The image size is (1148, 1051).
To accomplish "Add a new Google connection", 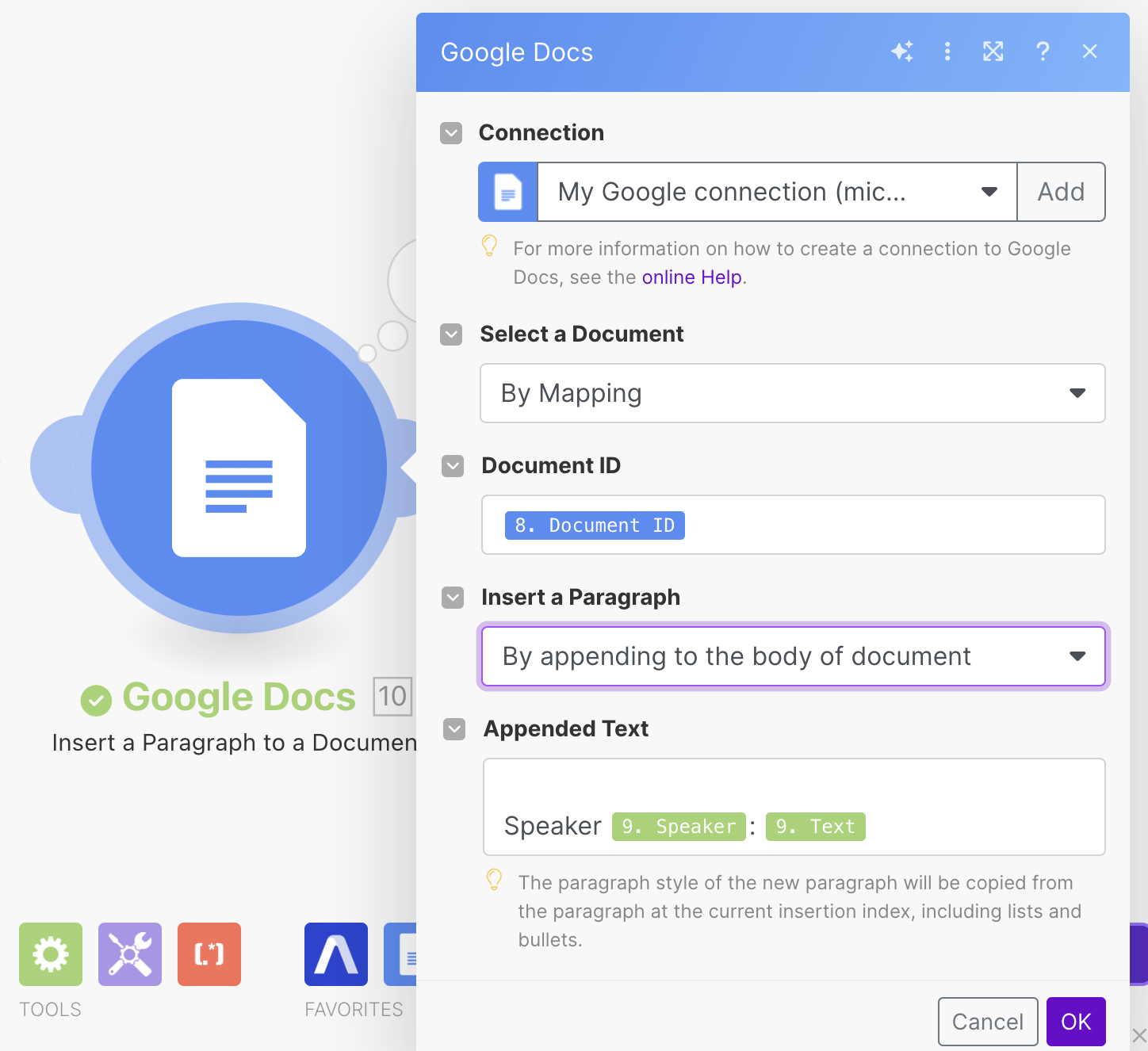I will (1061, 192).
